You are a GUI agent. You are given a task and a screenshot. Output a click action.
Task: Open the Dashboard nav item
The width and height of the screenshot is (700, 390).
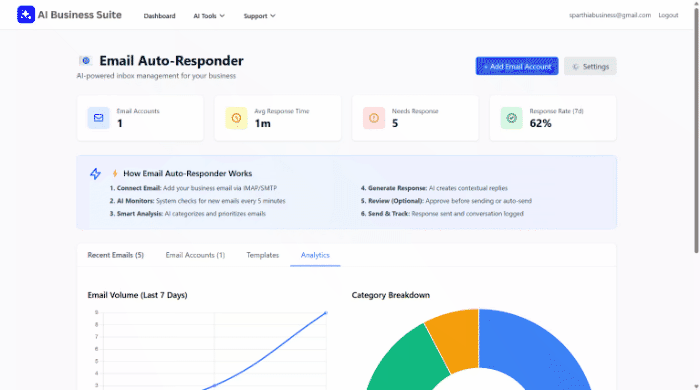(159, 16)
